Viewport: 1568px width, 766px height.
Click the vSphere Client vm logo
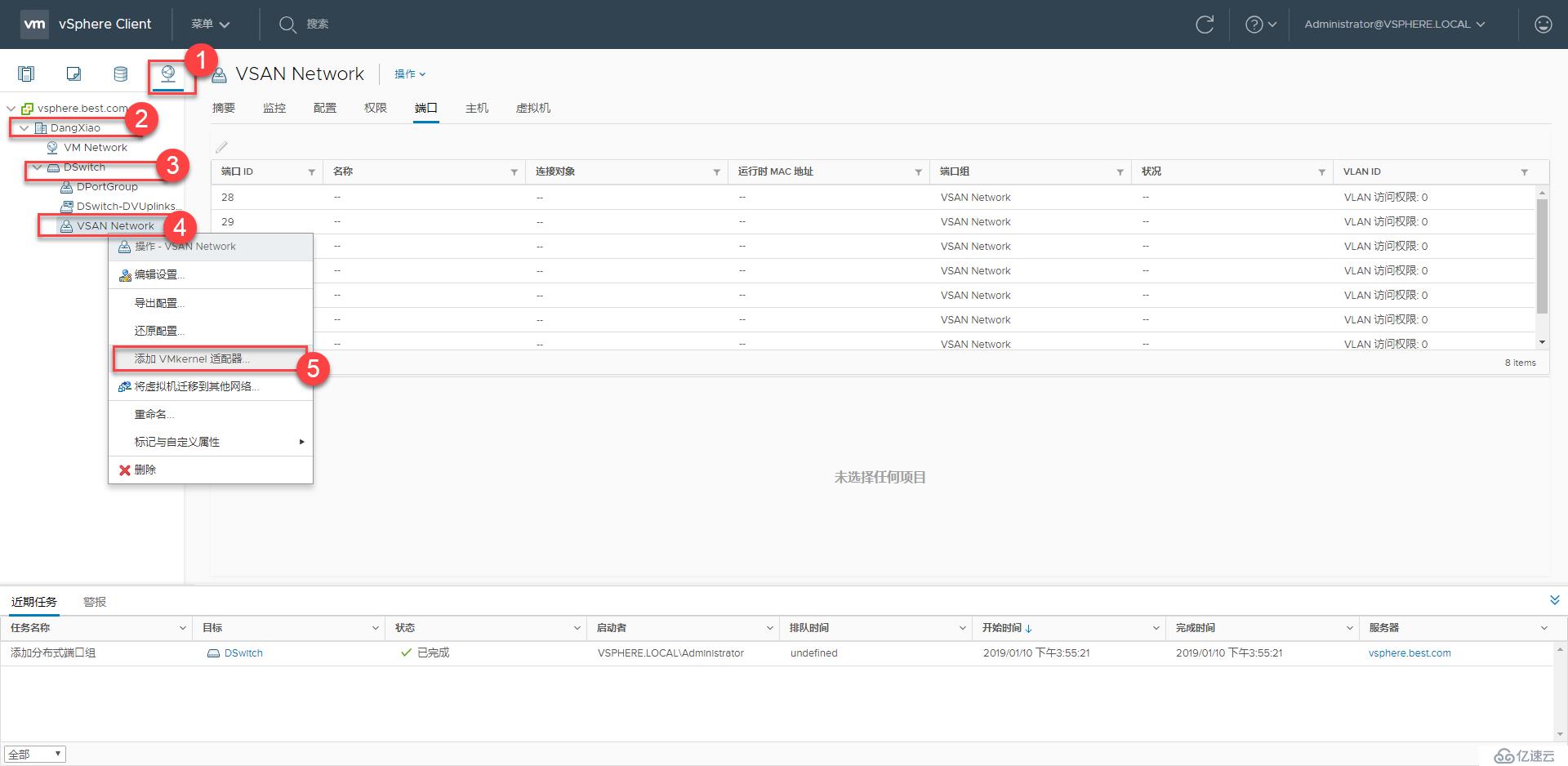[x=34, y=24]
